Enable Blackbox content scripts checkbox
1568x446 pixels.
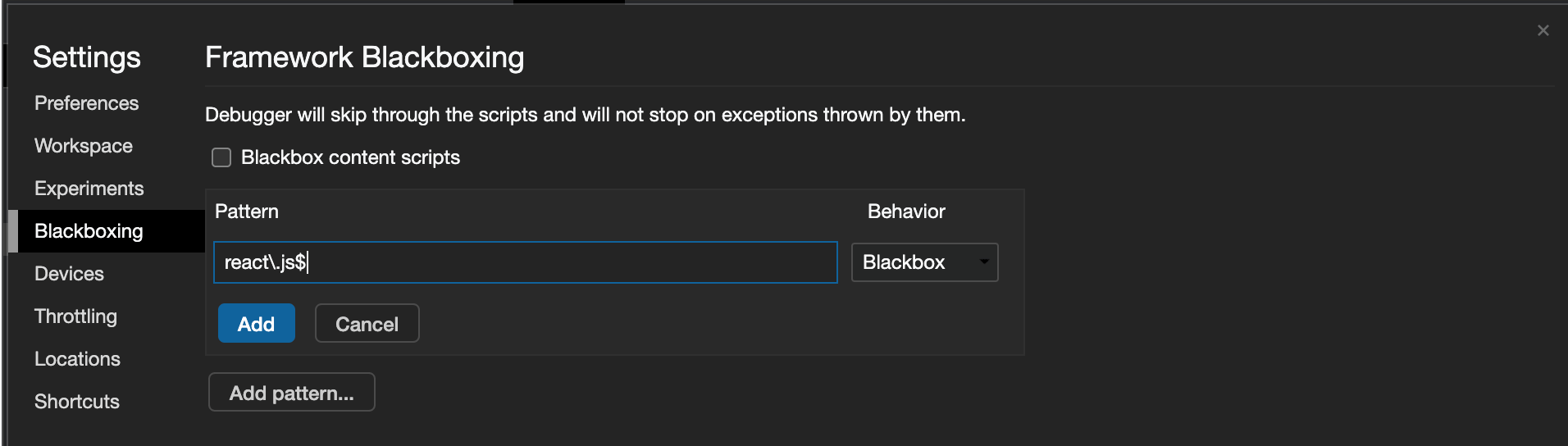coord(221,157)
